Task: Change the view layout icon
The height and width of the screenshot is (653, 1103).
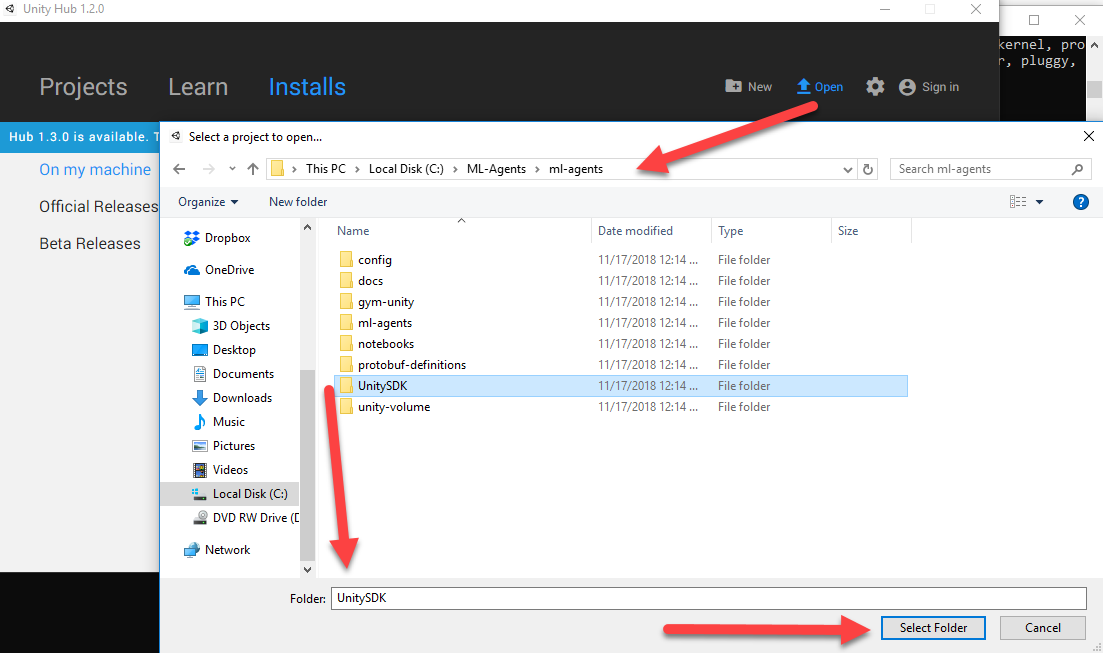Action: pos(1018,202)
